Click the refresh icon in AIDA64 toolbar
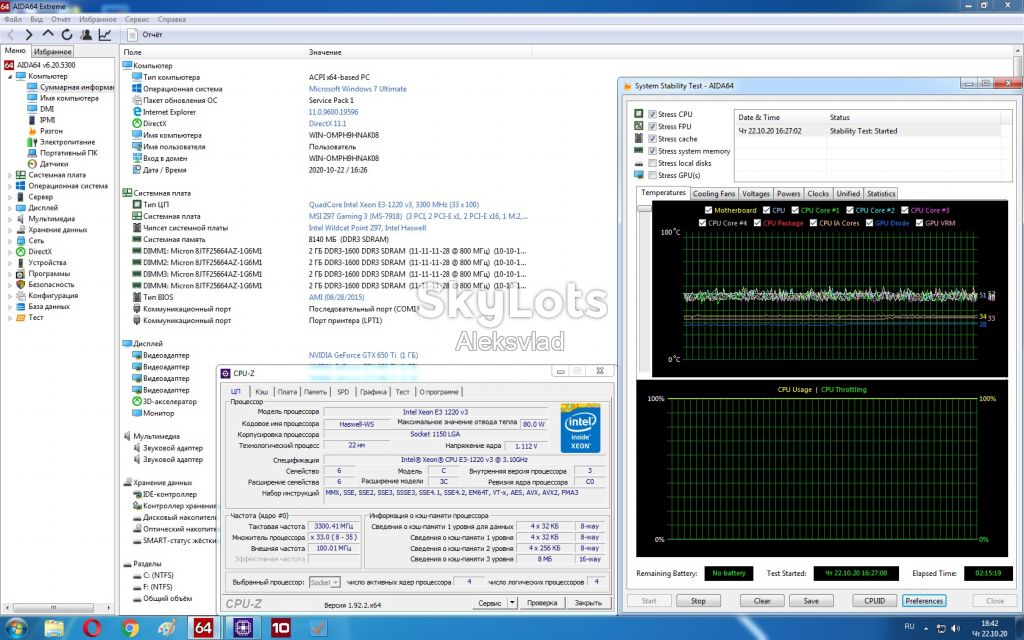1024x640 pixels. (67, 35)
